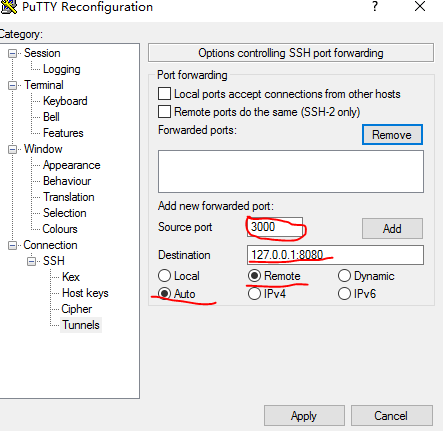Collapse the SSH tree node
Image resolution: width=443 pixels, height=431 pixels.
pos(32,261)
